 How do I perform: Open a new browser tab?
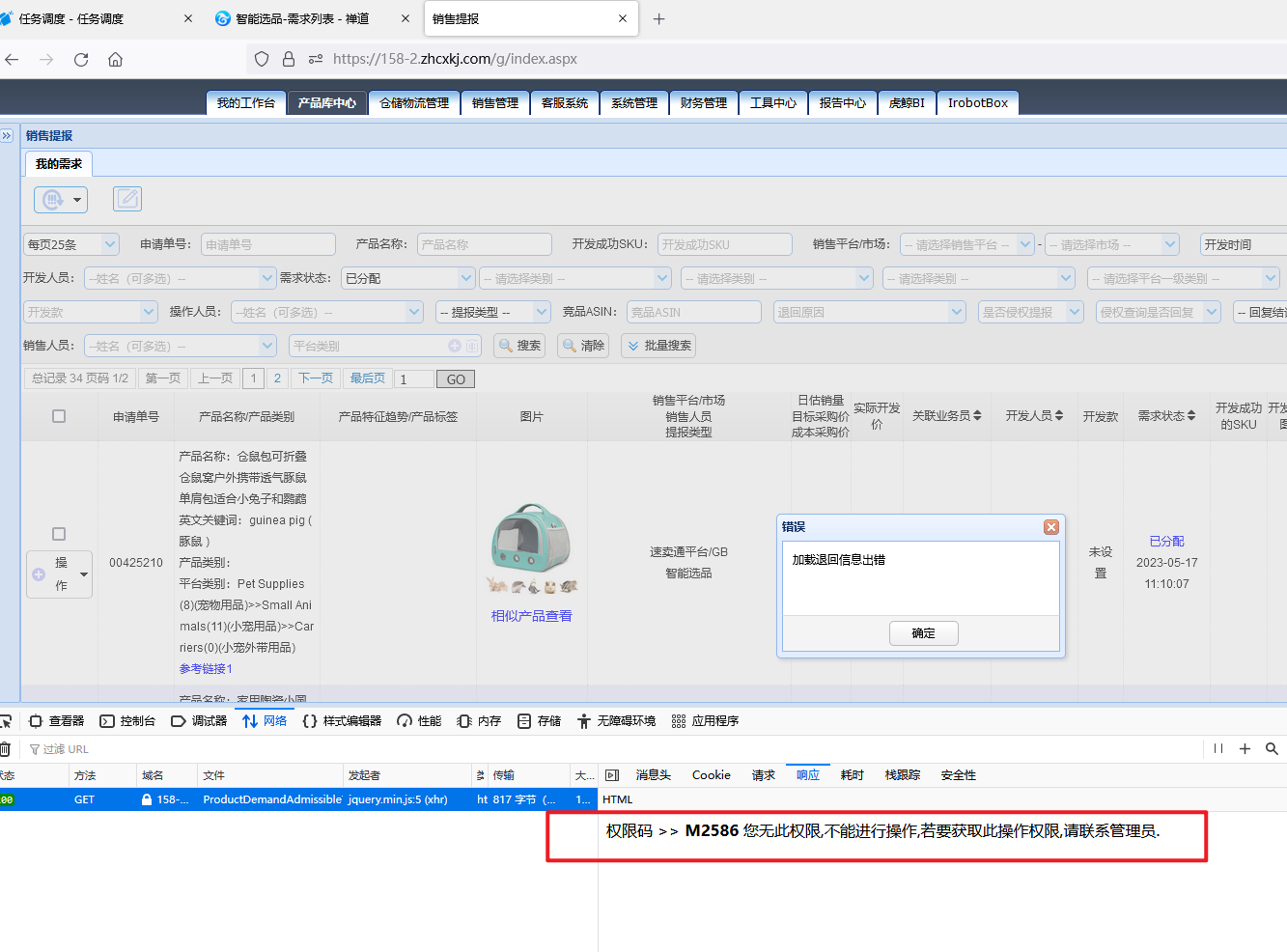point(658,18)
